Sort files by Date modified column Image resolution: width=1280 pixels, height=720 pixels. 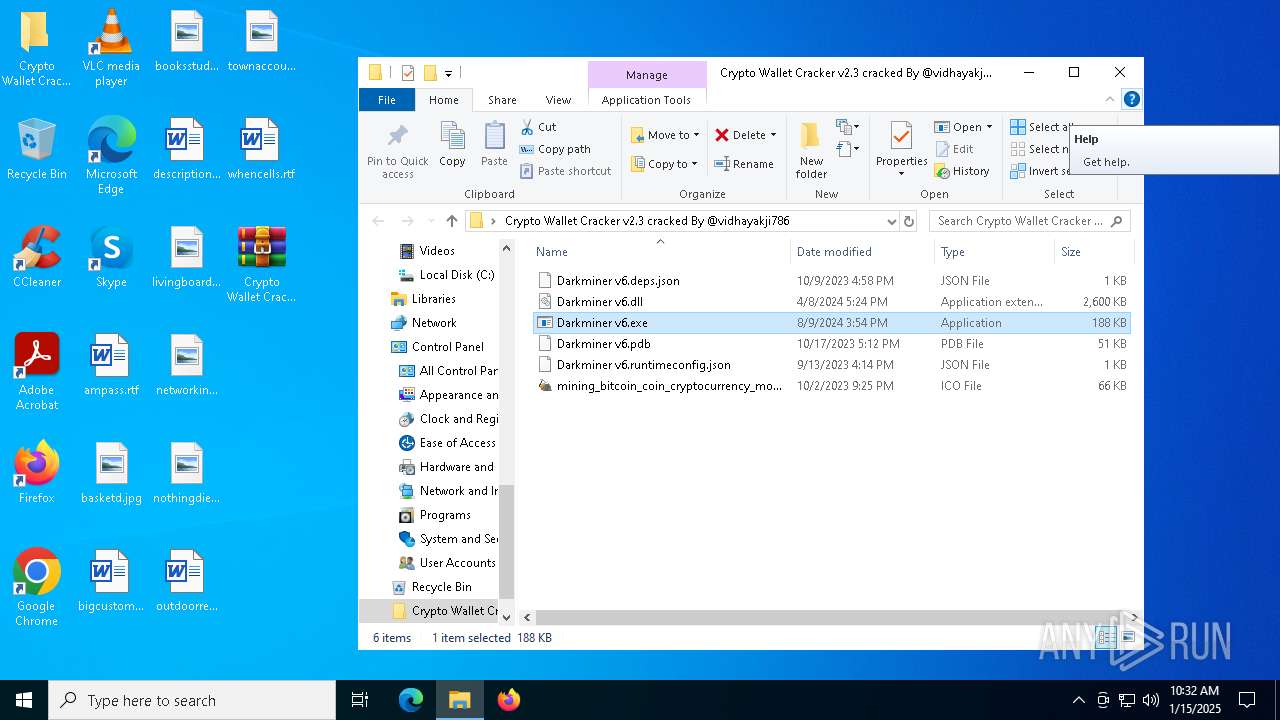point(862,252)
